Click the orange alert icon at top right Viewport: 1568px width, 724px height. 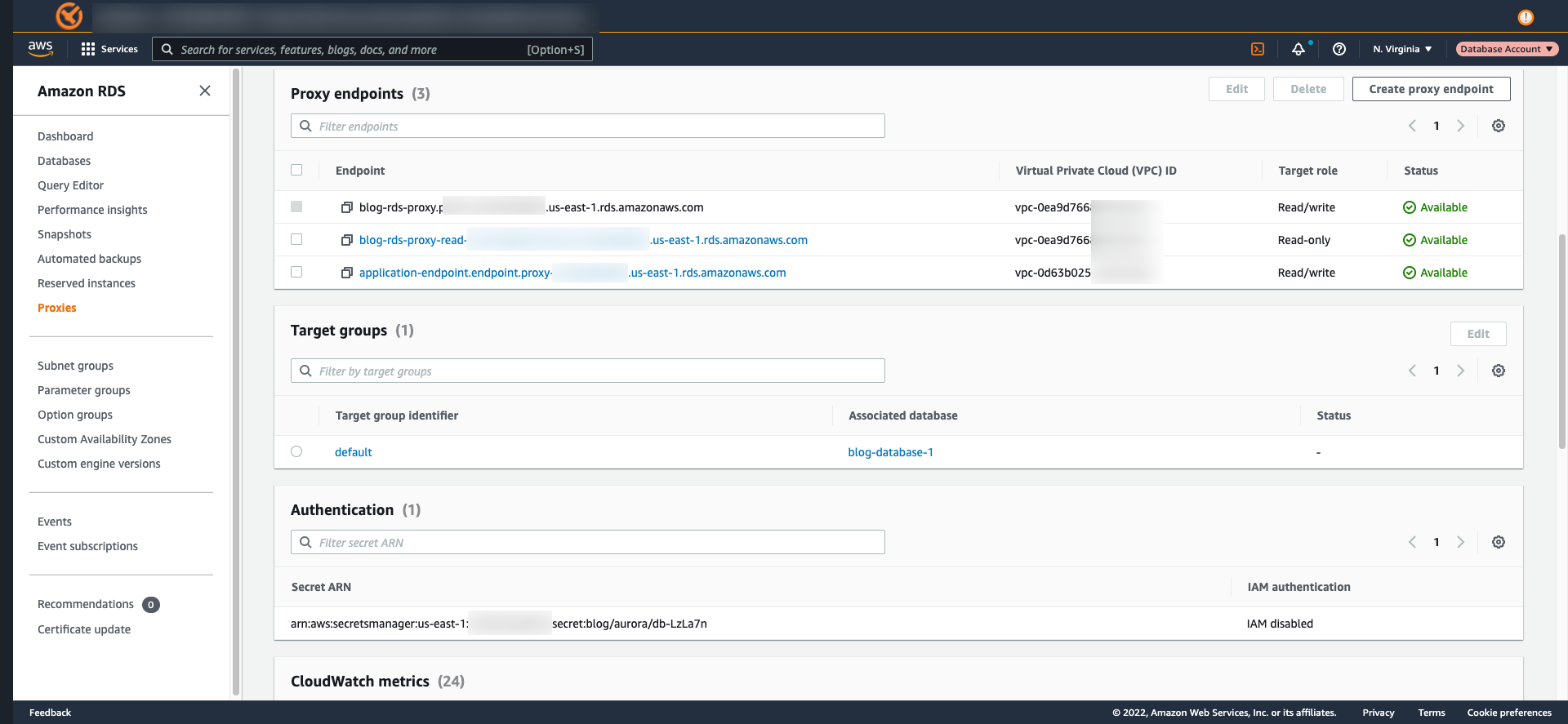1526,17
